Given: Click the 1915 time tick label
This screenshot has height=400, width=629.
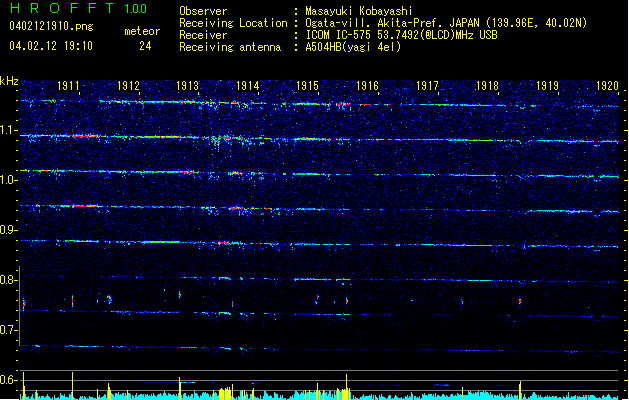Looking at the screenshot, I should point(307,86).
